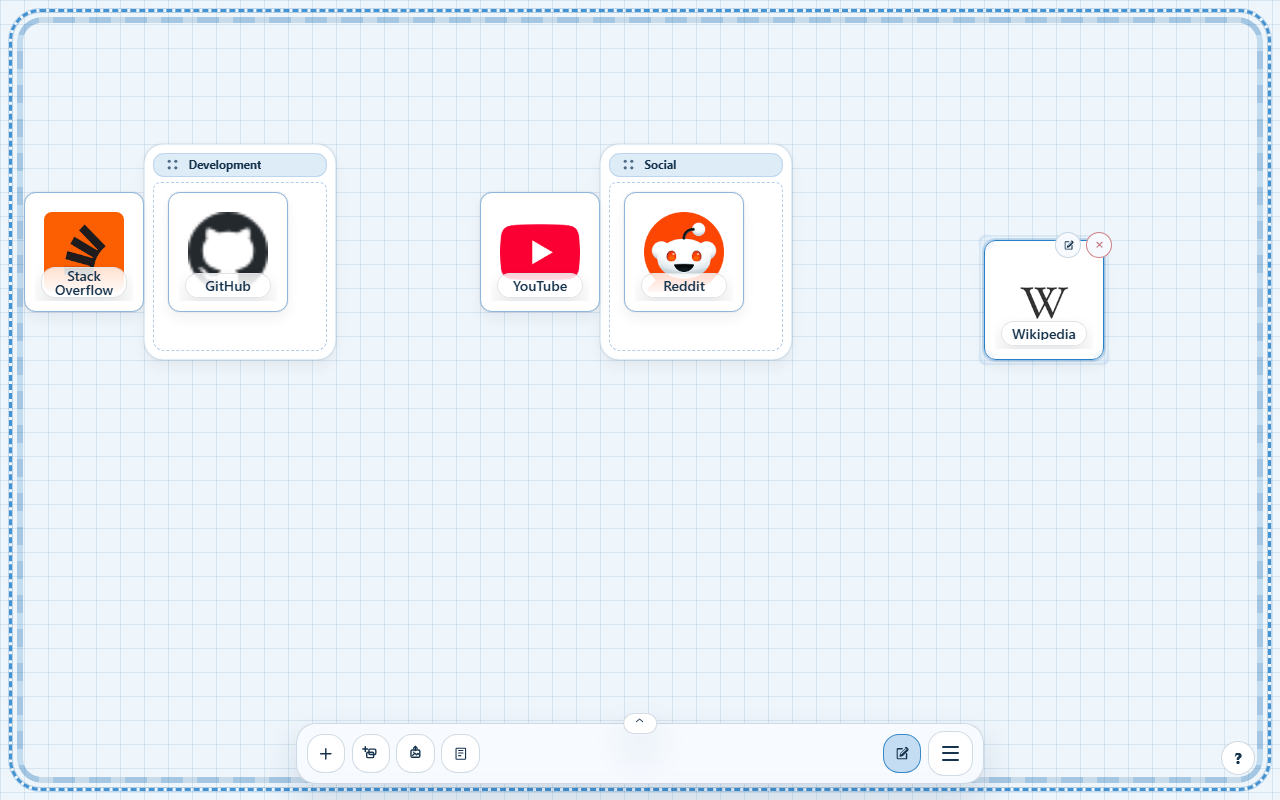Image resolution: width=1280 pixels, height=800 pixels.
Task: Open the hamburger menu in bottom toolbar
Action: (x=950, y=753)
